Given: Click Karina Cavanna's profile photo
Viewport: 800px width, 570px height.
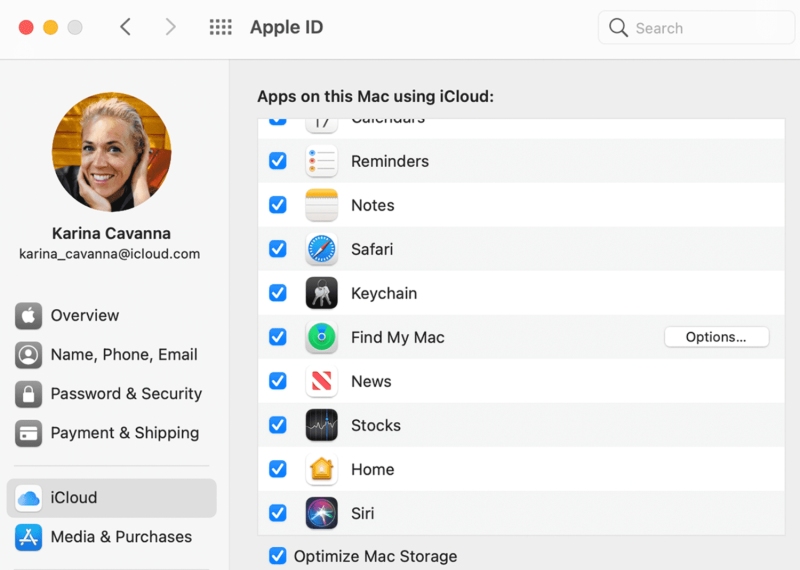Looking at the screenshot, I should 111,152.
